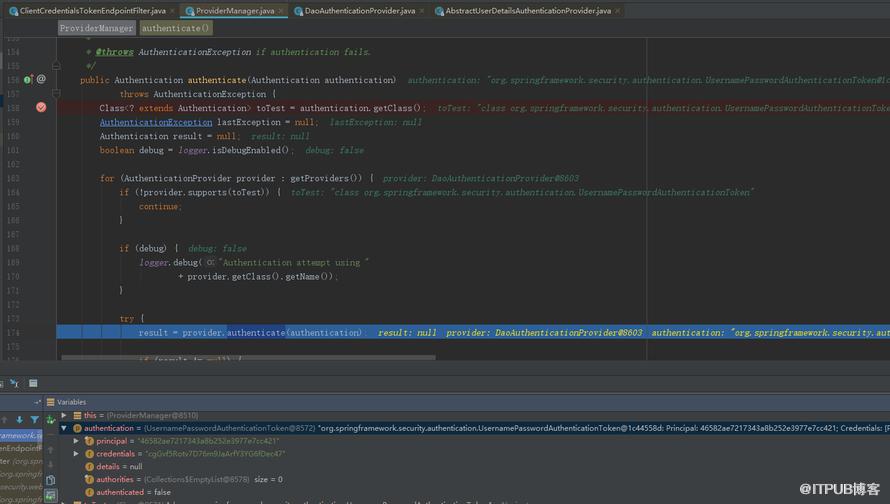Viewport: 890px width, 504px height.
Task: Click the move watch down arrow
Action: click(51, 465)
